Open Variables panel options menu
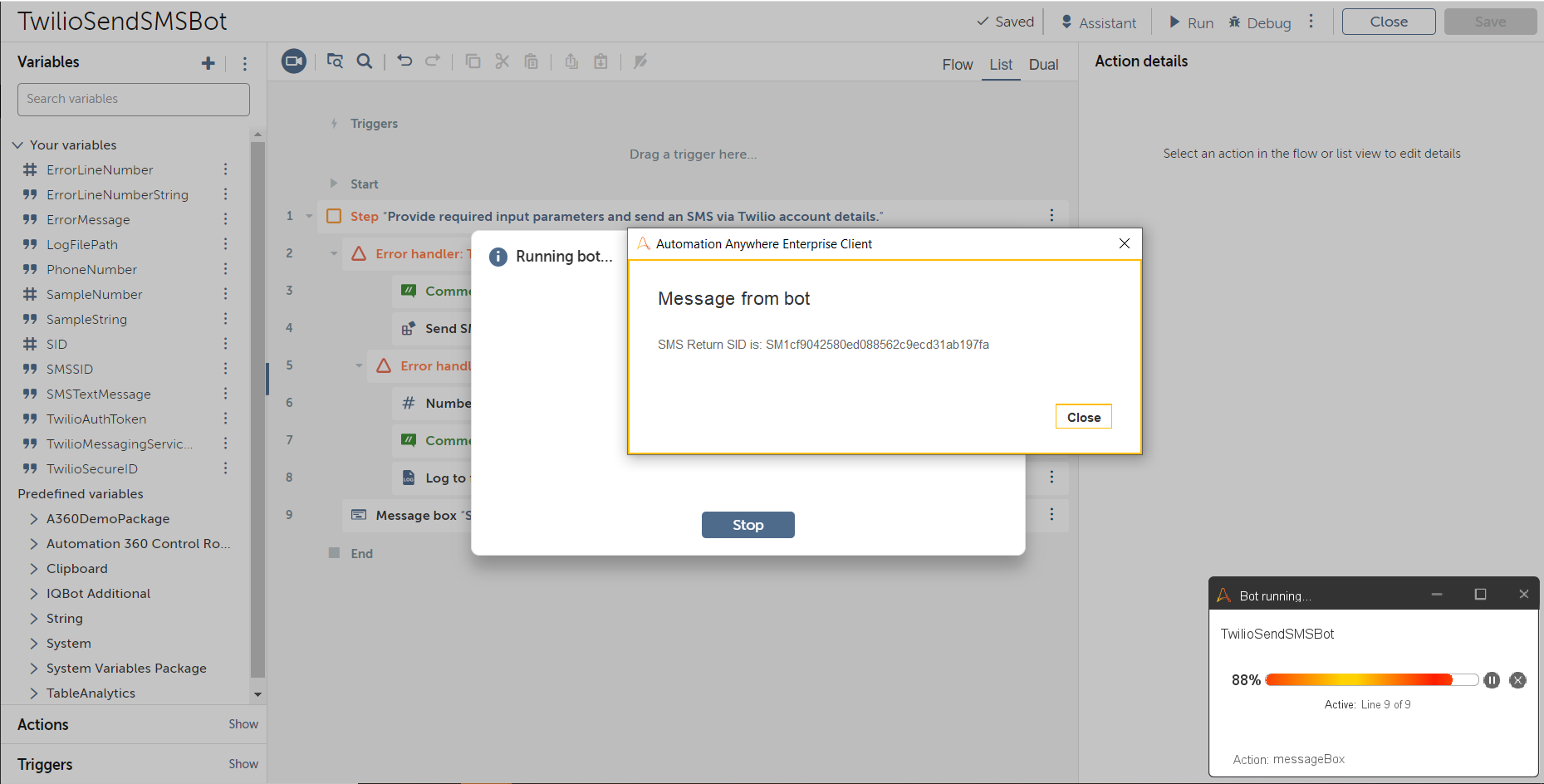This screenshot has height=784, width=1544. pos(245,63)
